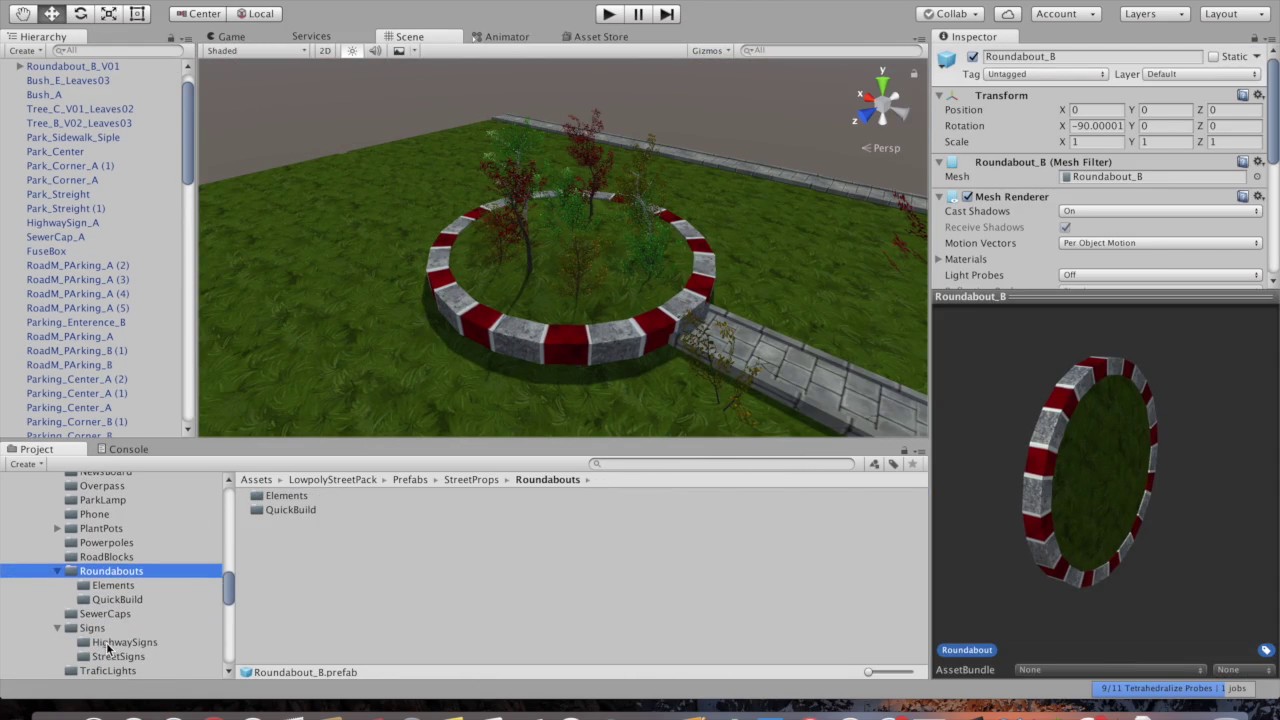
Task: Toggle pivot Center mode button
Action: (197, 14)
